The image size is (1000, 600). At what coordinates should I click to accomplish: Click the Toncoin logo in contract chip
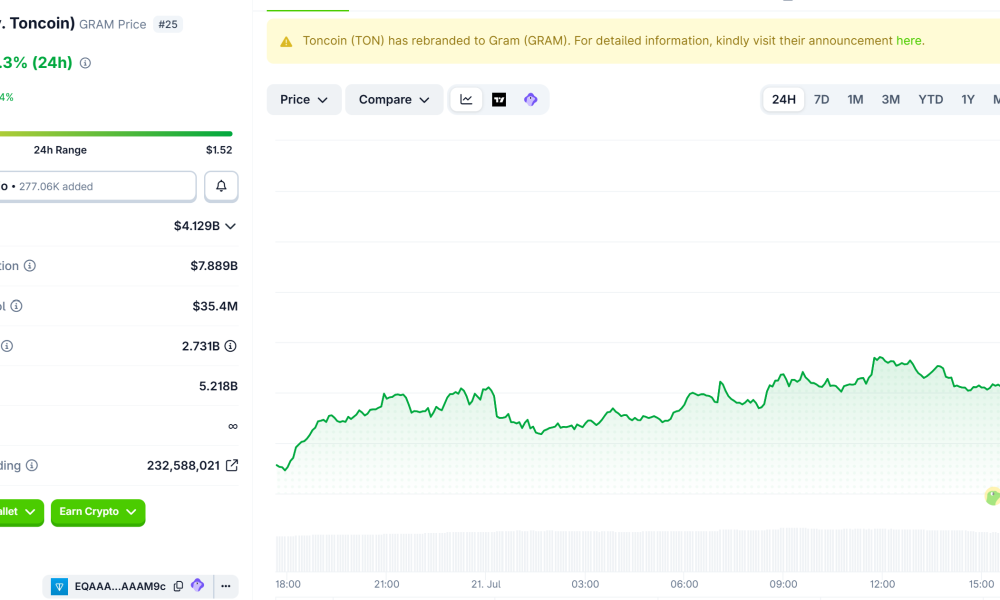tap(59, 586)
